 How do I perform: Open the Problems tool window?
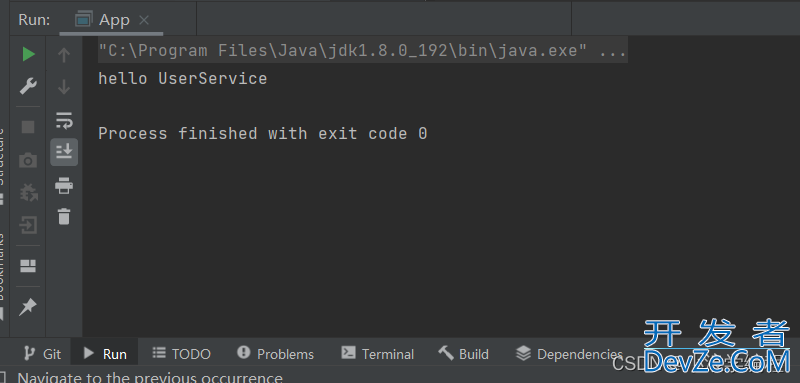(x=276, y=354)
